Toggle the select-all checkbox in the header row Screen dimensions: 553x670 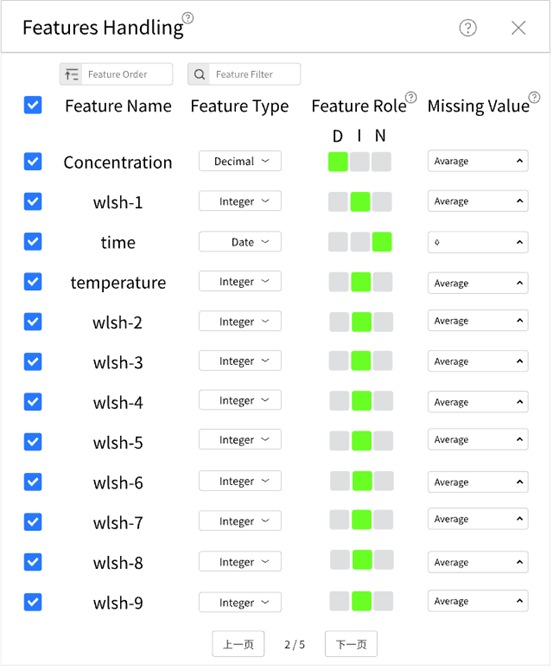[33, 105]
